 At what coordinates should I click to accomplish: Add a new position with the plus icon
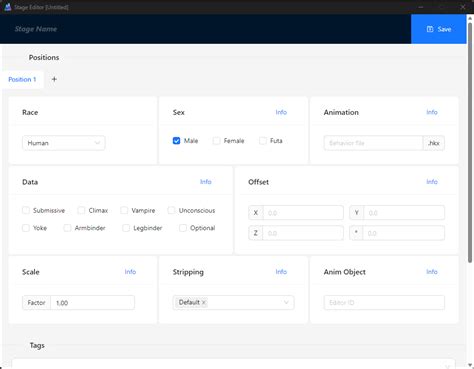(54, 79)
